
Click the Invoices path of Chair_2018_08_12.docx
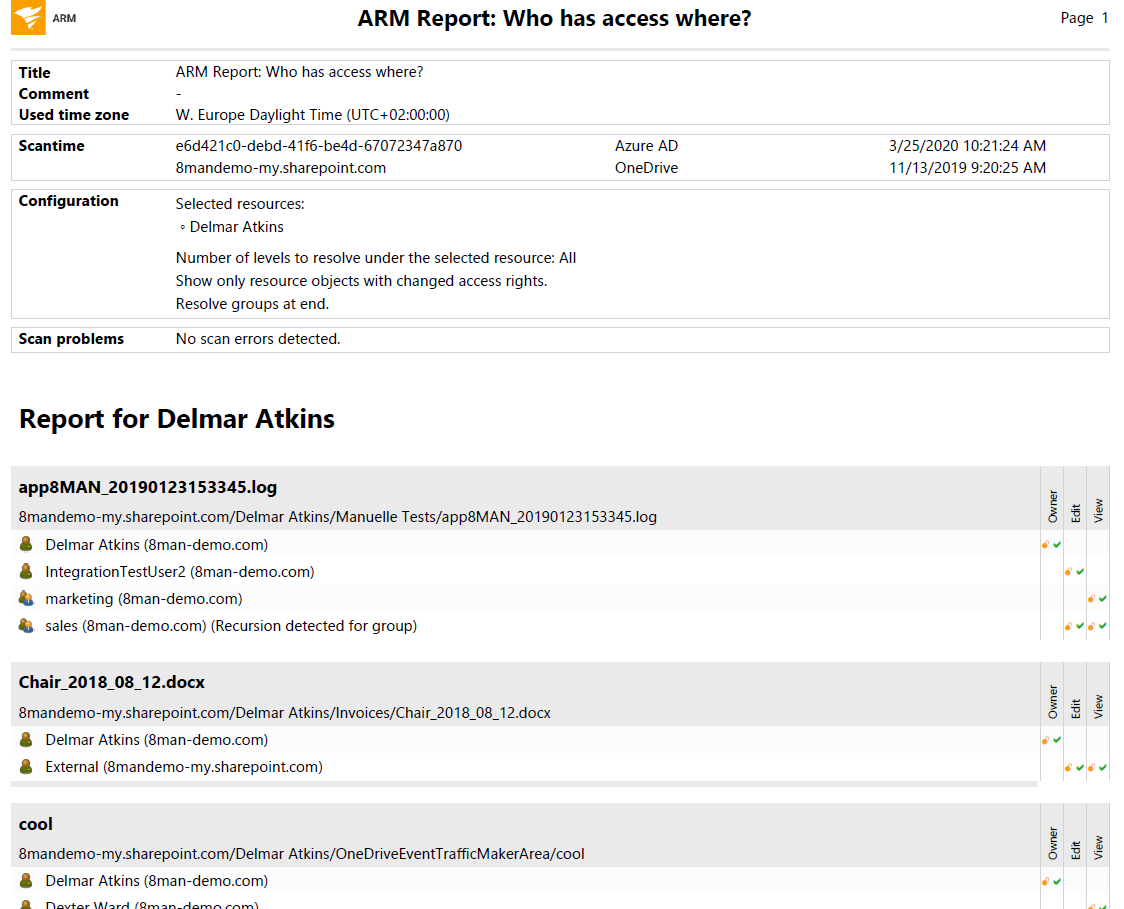click(285, 713)
